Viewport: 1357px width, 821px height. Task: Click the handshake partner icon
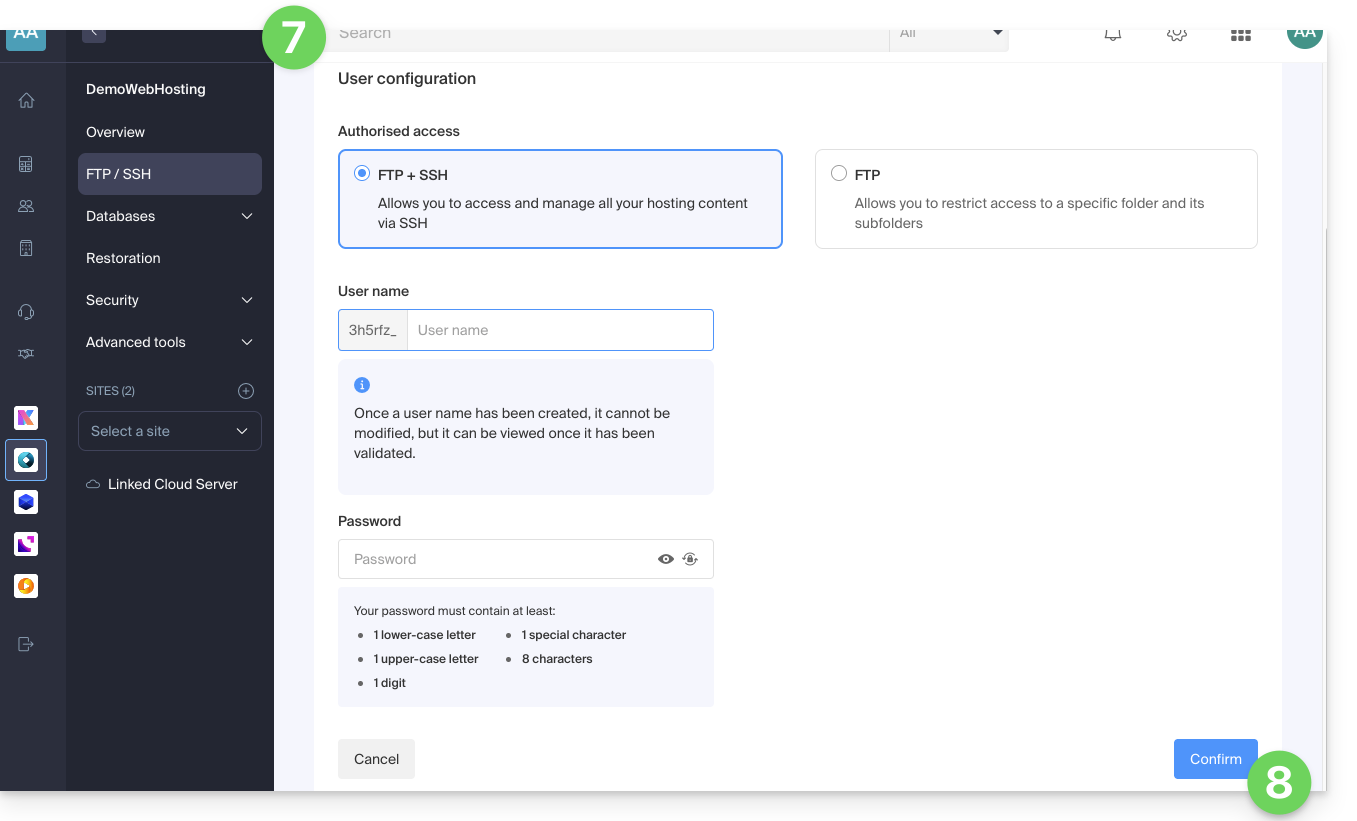point(27,353)
